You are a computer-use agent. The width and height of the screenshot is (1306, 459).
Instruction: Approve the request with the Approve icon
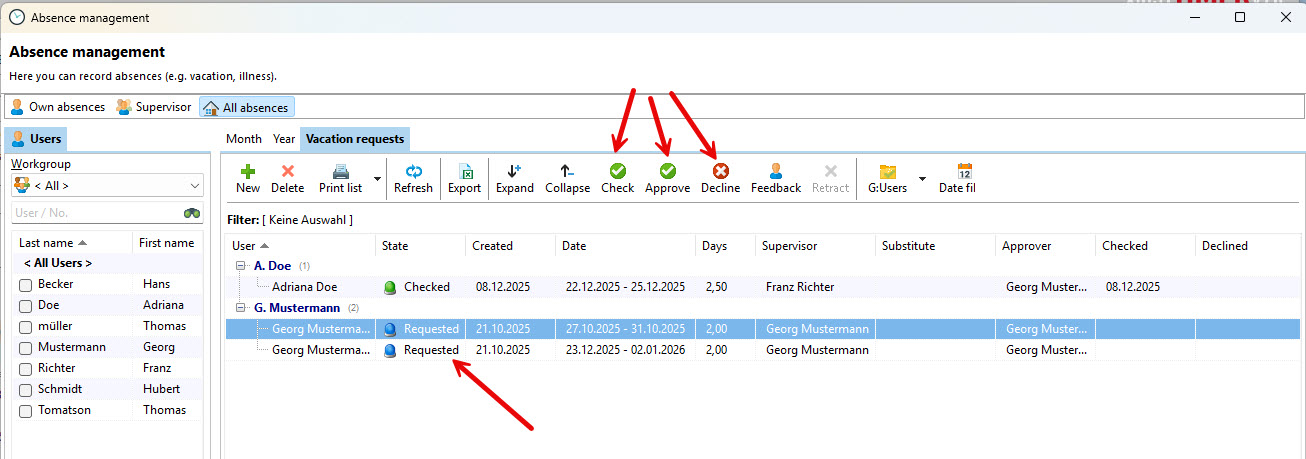point(667,172)
